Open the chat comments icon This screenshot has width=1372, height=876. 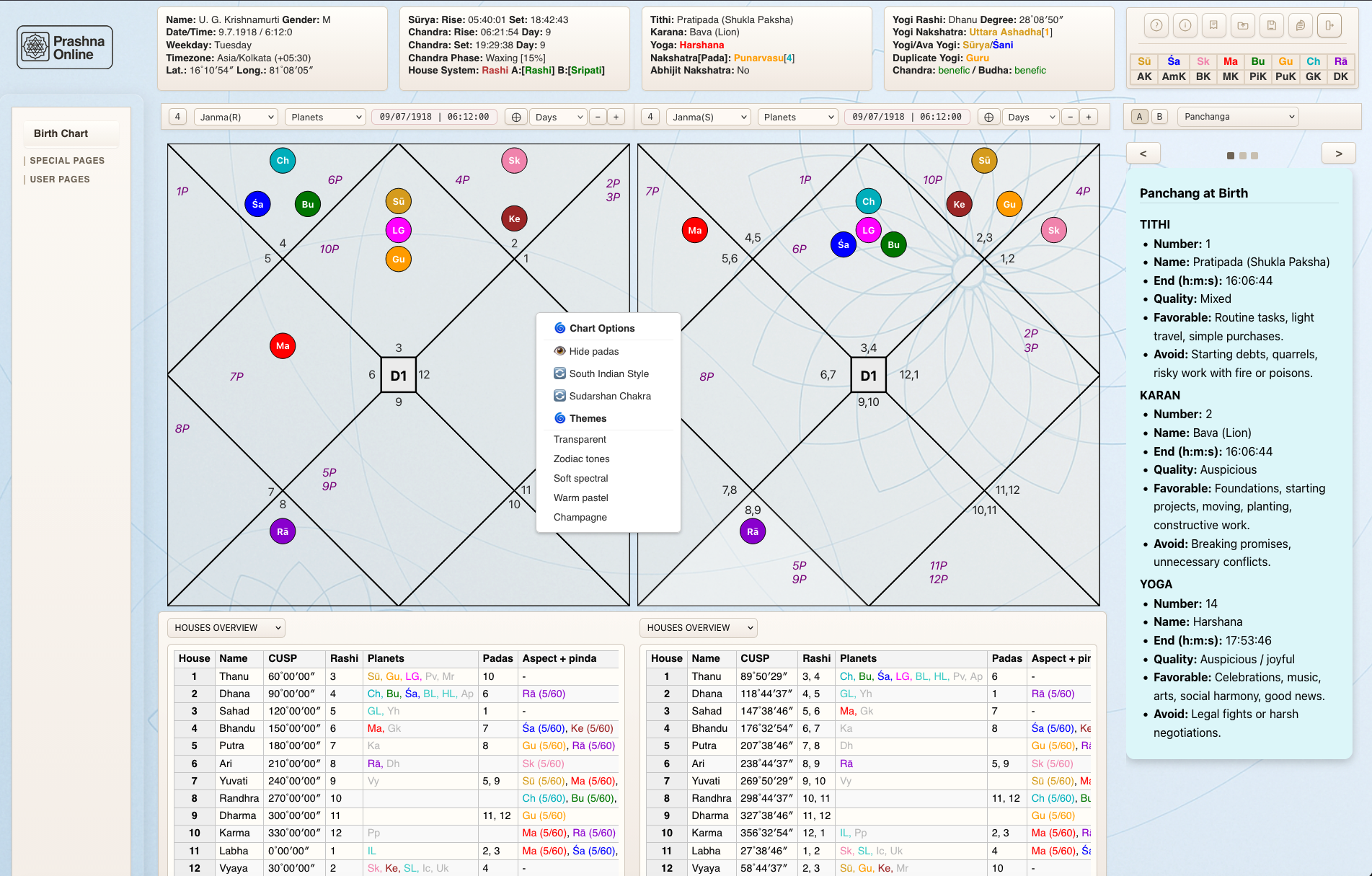click(1300, 26)
